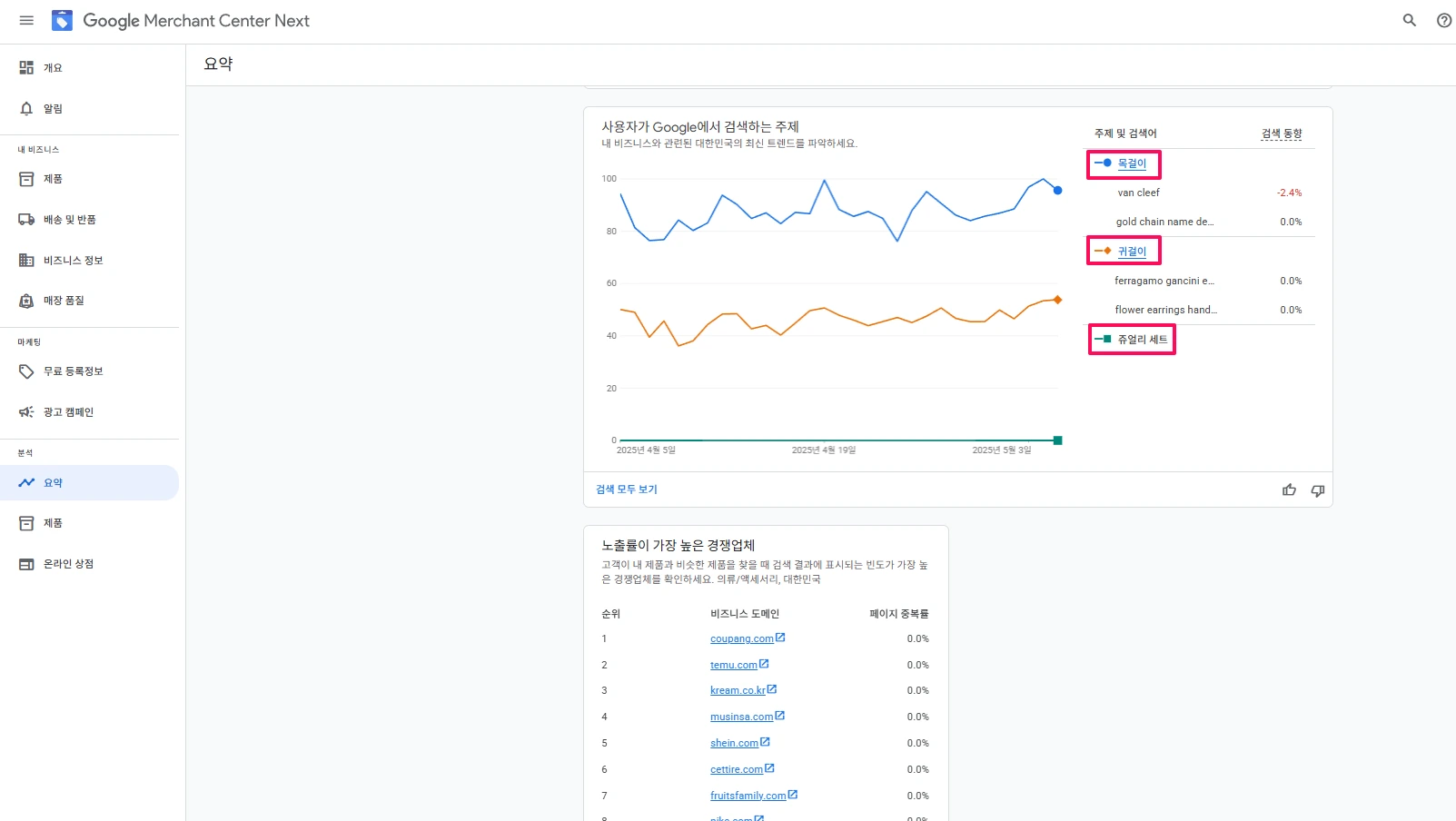The width and height of the screenshot is (1456, 821).
Task: Click blue endpoint marker on 목걸이 line
Action: (x=1057, y=191)
